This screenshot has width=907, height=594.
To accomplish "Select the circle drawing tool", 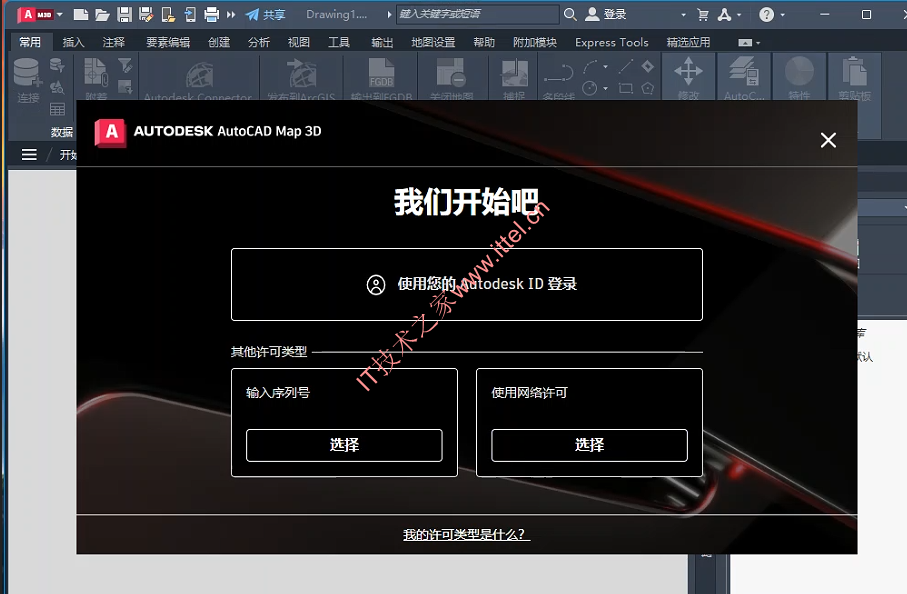I will click(589, 88).
